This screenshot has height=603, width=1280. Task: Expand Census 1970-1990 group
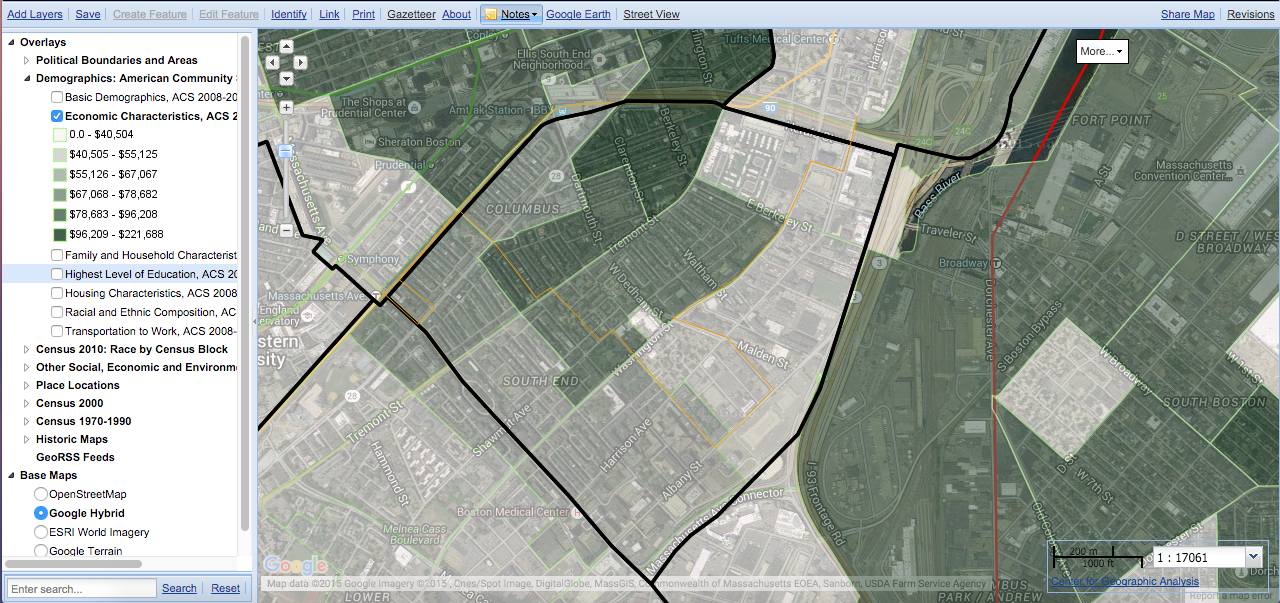coord(27,421)
